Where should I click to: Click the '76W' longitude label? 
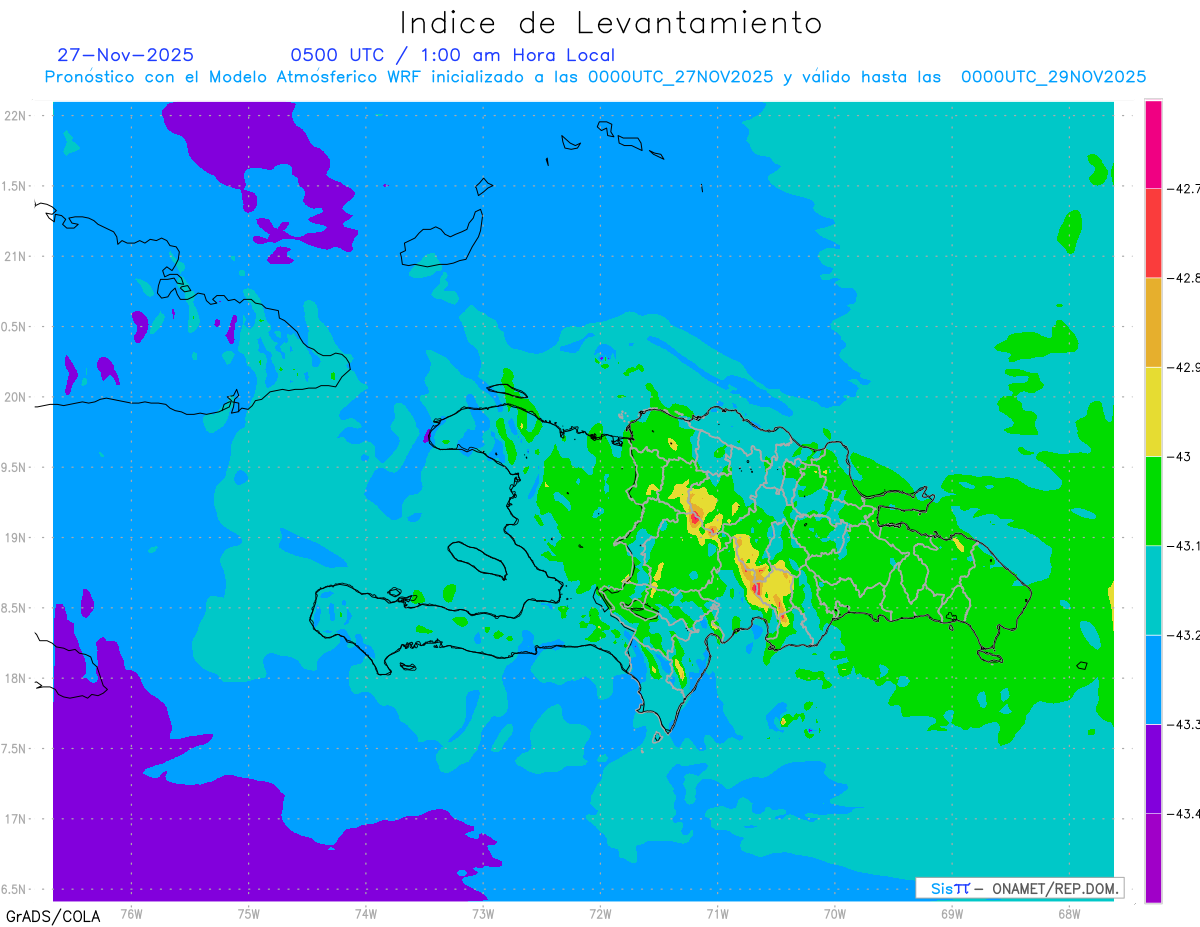point(131,913)
